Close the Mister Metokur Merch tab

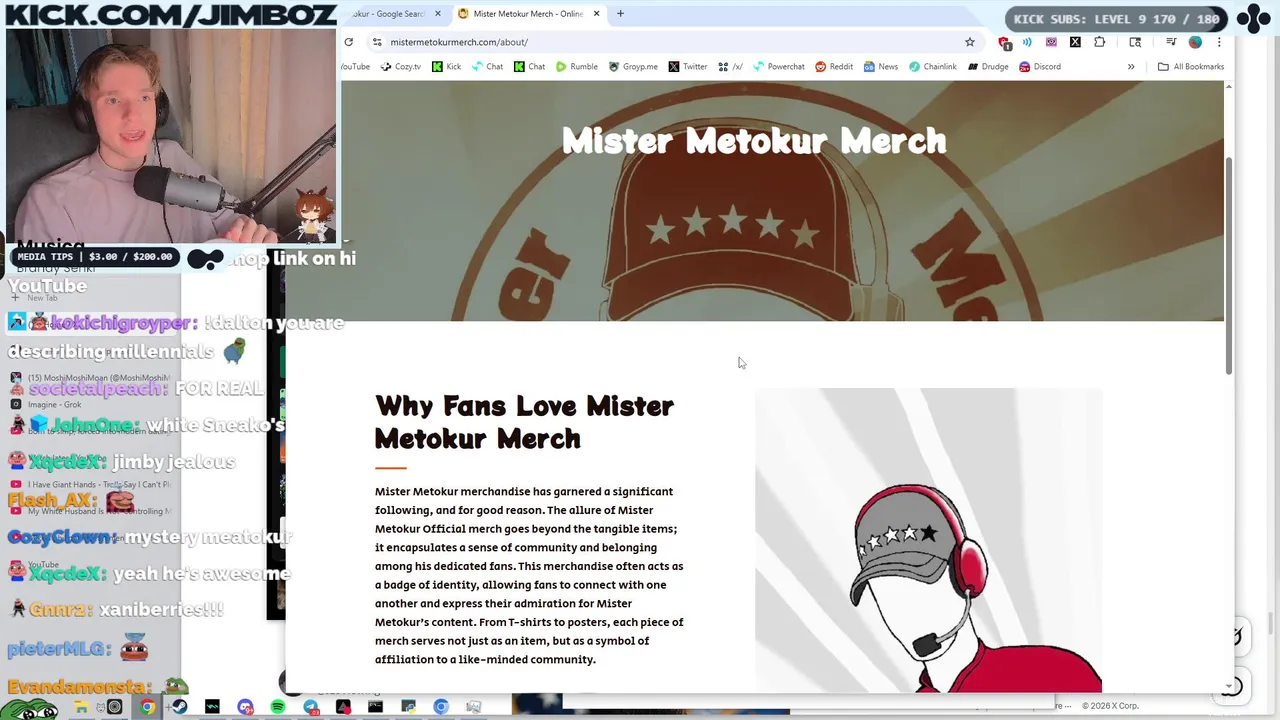point(597,14)
